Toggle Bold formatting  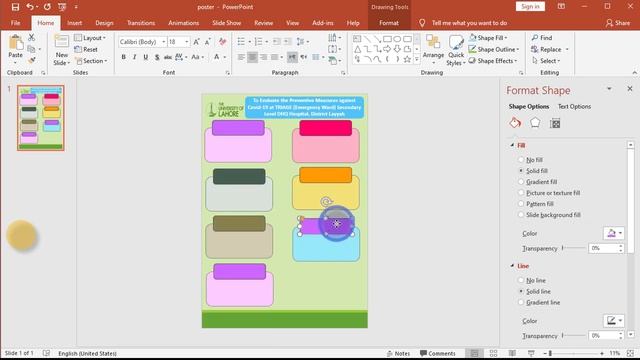[x=123, y=57]
